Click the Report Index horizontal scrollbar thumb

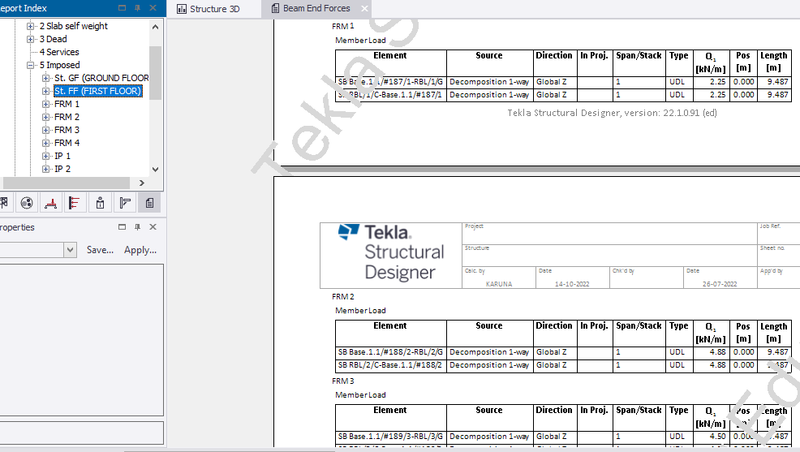pos(66,183)
